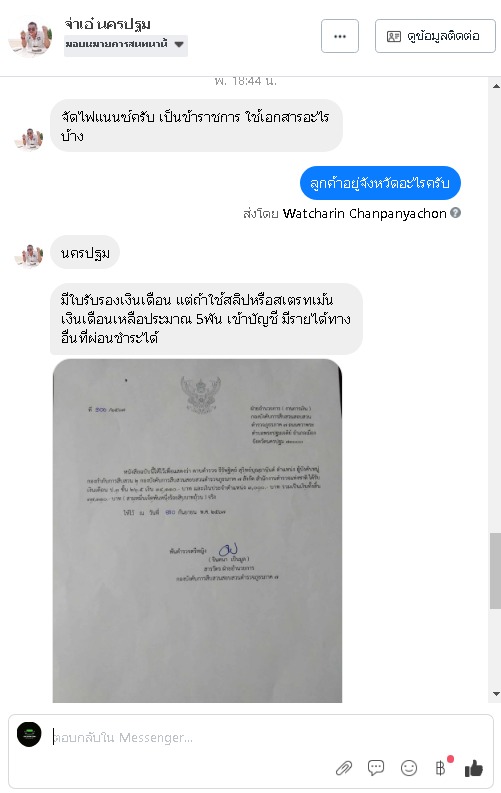Viewport: 501px width, 793px height.
Task: Send a thumbs up like
Action: 474,768
